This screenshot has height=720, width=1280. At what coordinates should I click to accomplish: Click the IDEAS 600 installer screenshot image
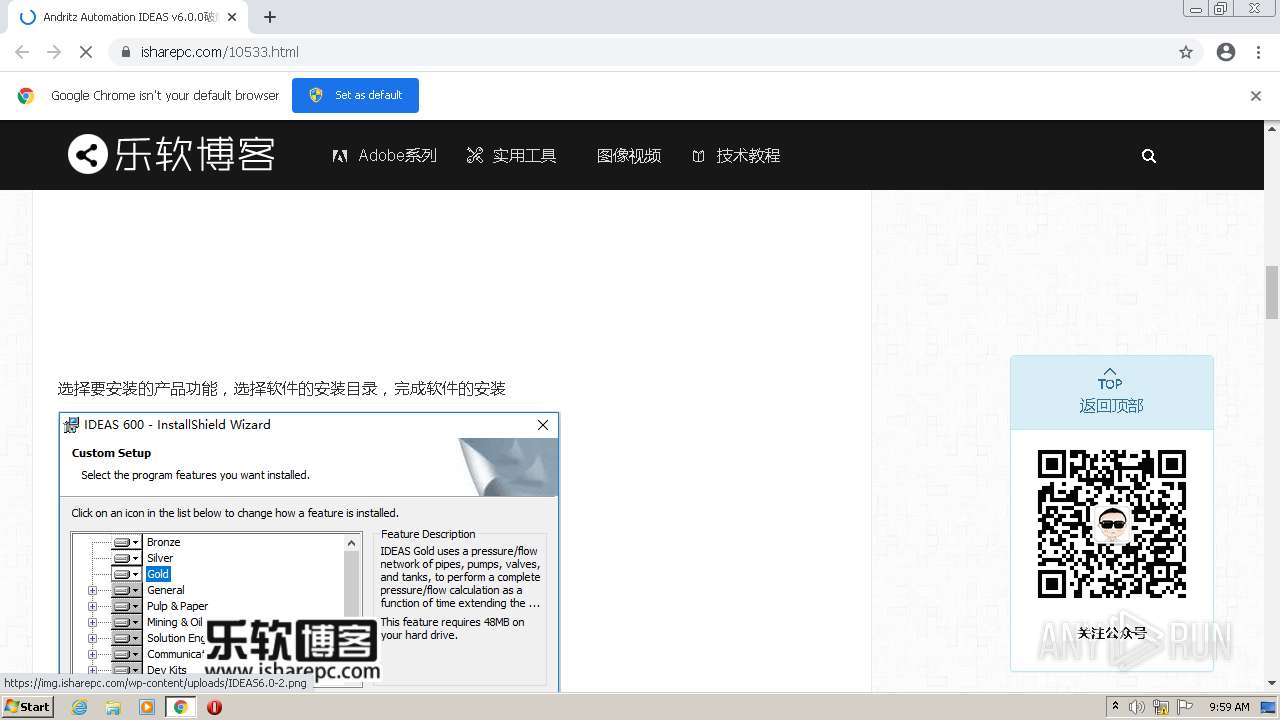point(309,551)
